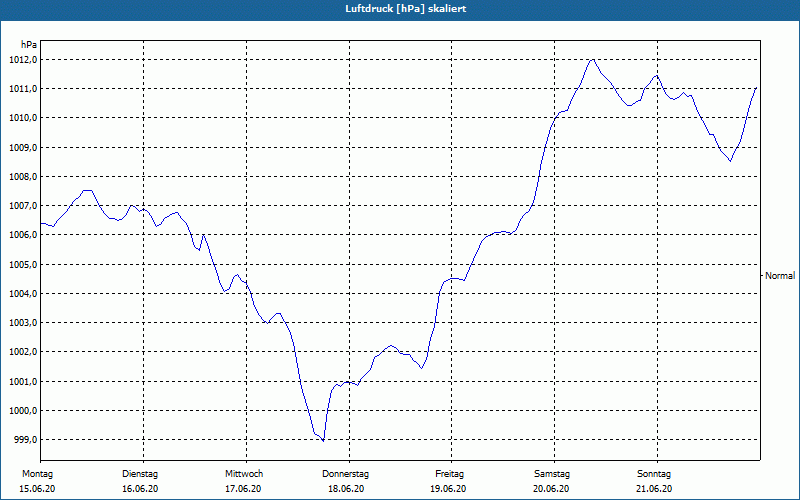Click the 'Normal' pressure marker label
Screen dimensions: 800x500
780,276
